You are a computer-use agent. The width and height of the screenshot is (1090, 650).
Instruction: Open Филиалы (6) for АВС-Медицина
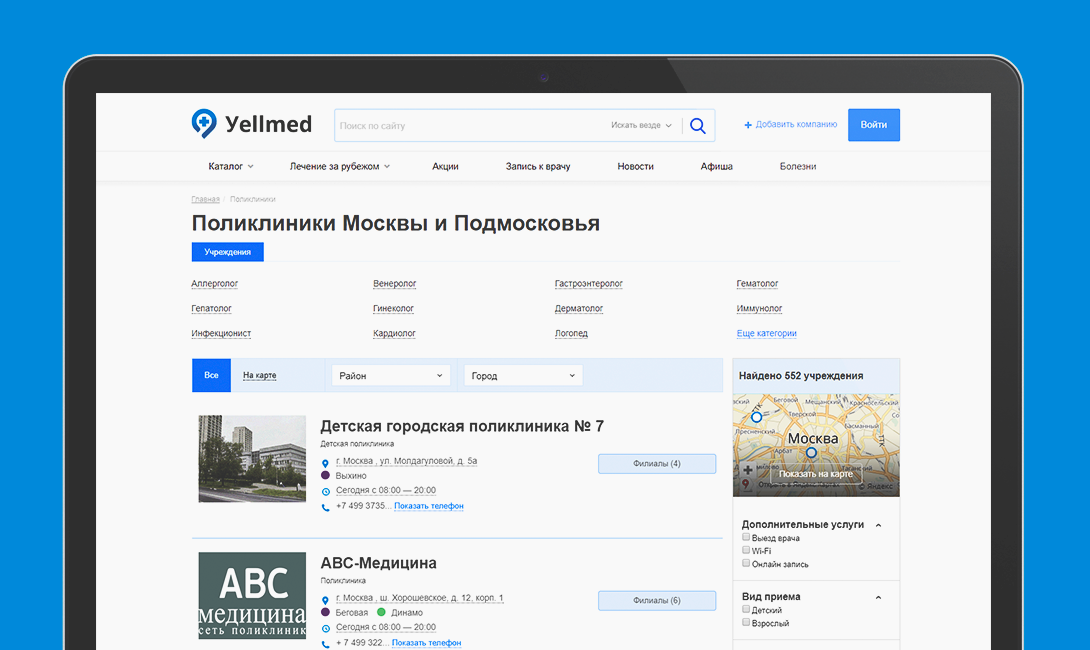(x=657, y=601)
